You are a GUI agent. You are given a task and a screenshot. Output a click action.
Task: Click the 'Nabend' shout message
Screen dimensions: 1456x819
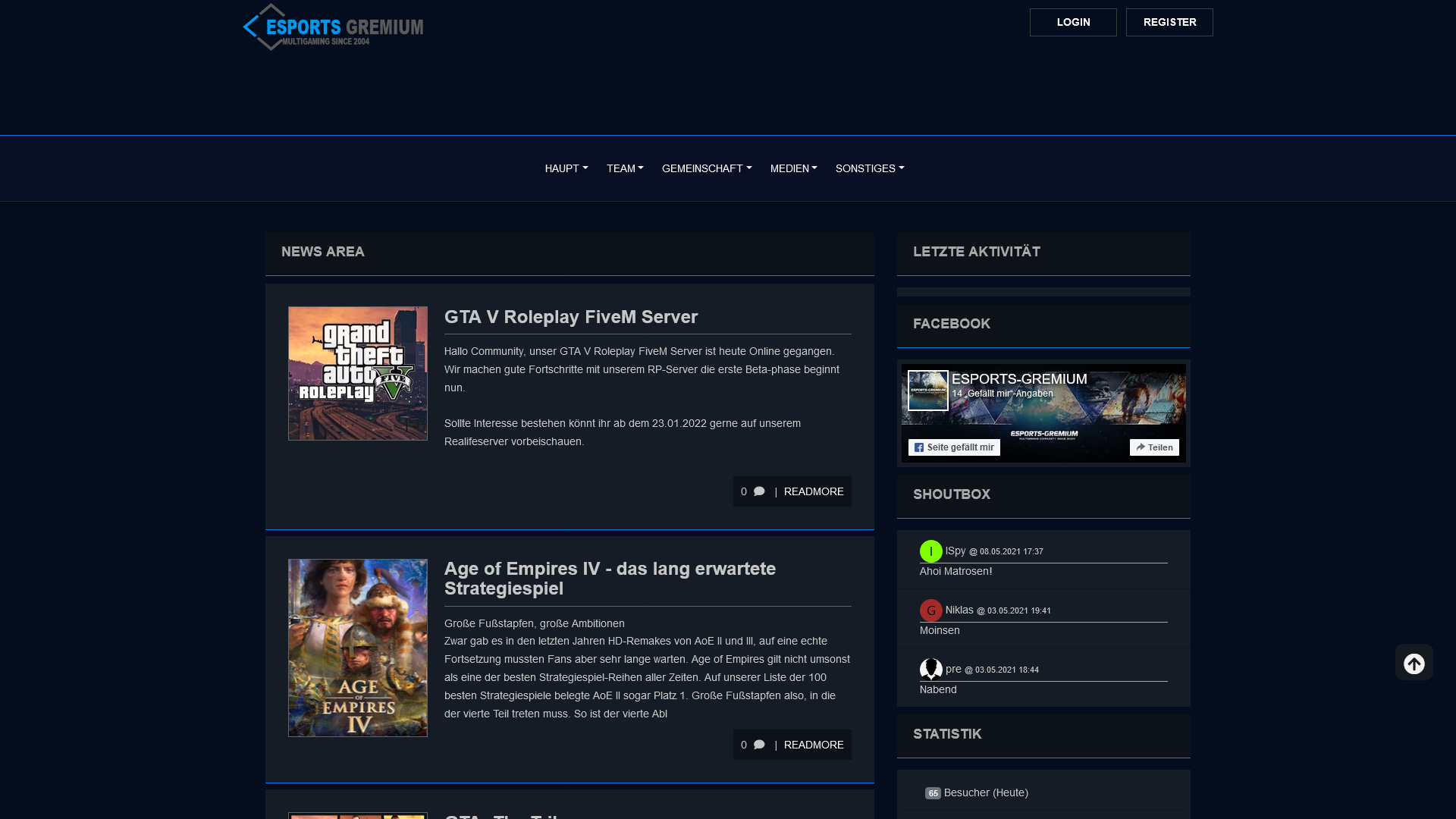[x=938, y=689]
